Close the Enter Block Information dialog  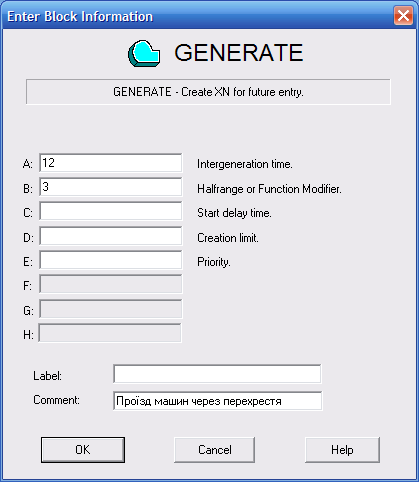[403, 16]
